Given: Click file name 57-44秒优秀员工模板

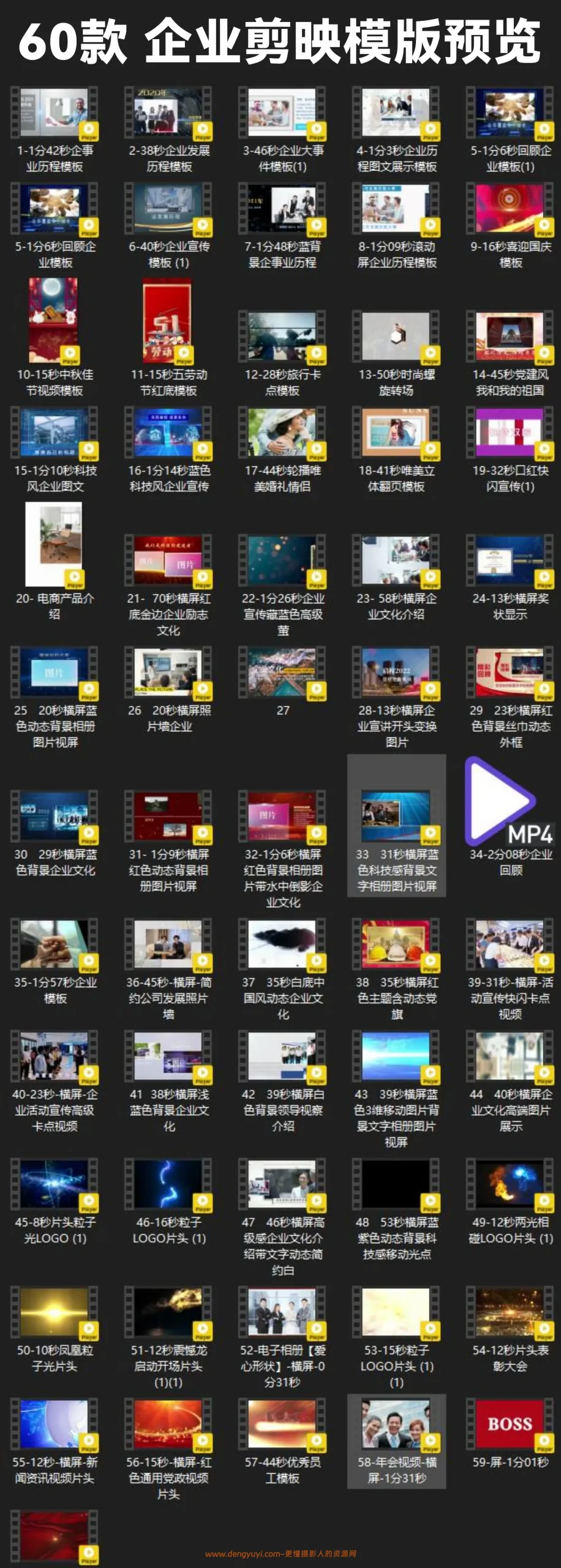Looking at the screenshot, I should pyautogui.click(x=282, y=1470).
